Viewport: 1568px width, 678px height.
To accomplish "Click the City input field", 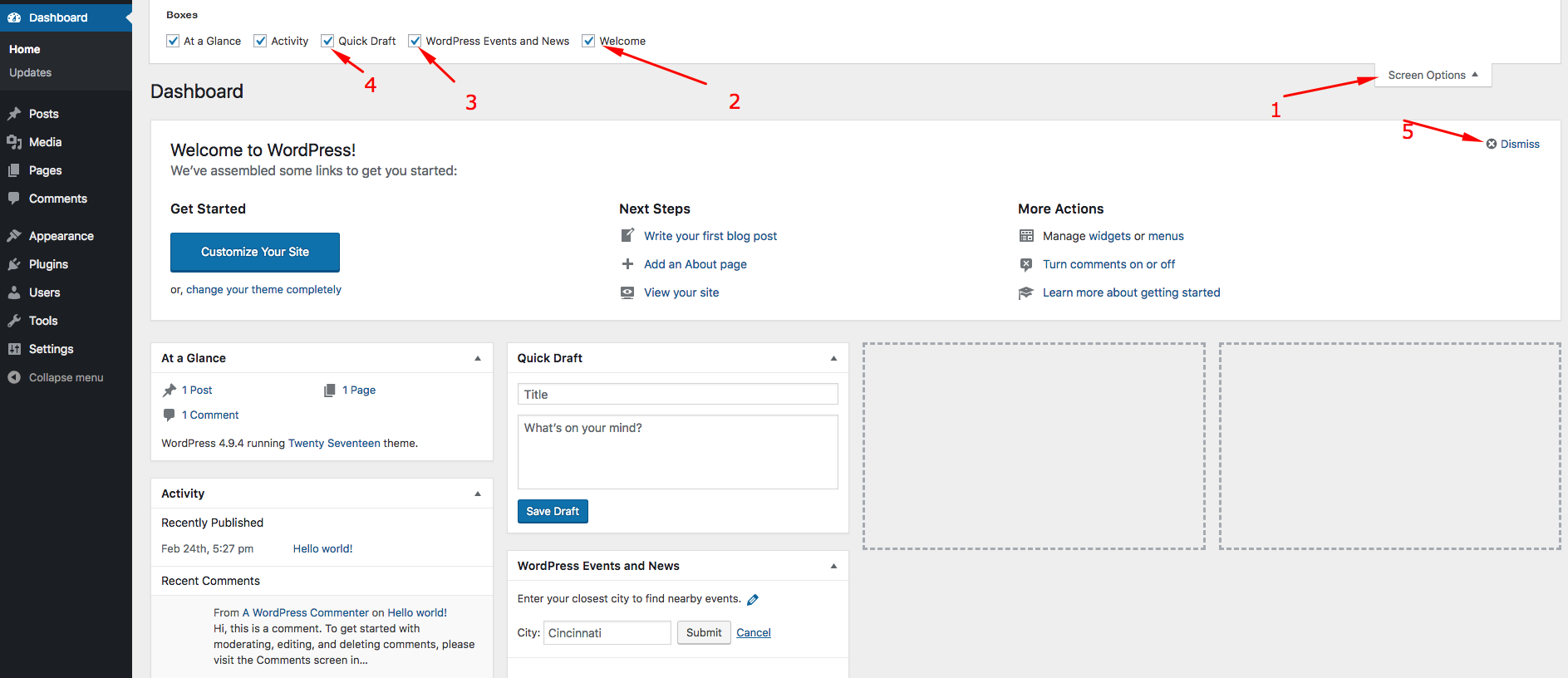I will pos(607,632).
